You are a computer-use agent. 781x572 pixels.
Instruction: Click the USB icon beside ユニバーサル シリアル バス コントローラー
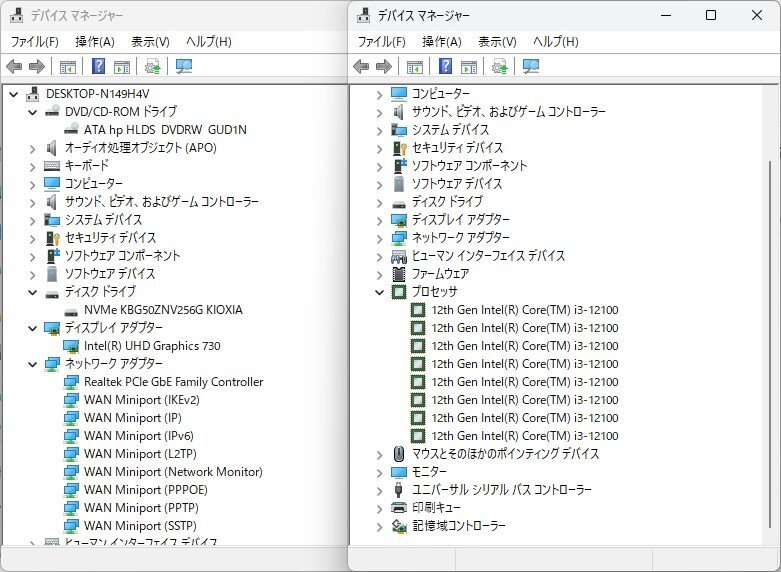398,489
